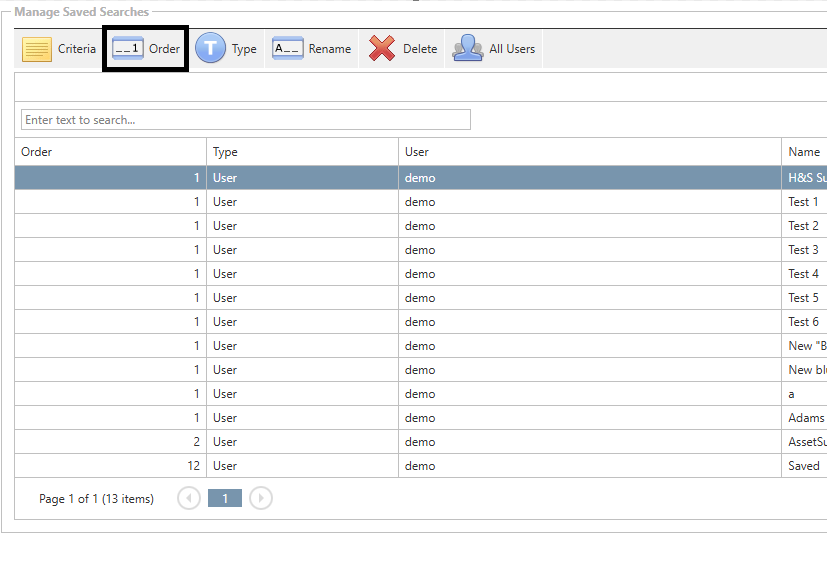
Task: Click the Rename toolbar icon
Action: 288,49
